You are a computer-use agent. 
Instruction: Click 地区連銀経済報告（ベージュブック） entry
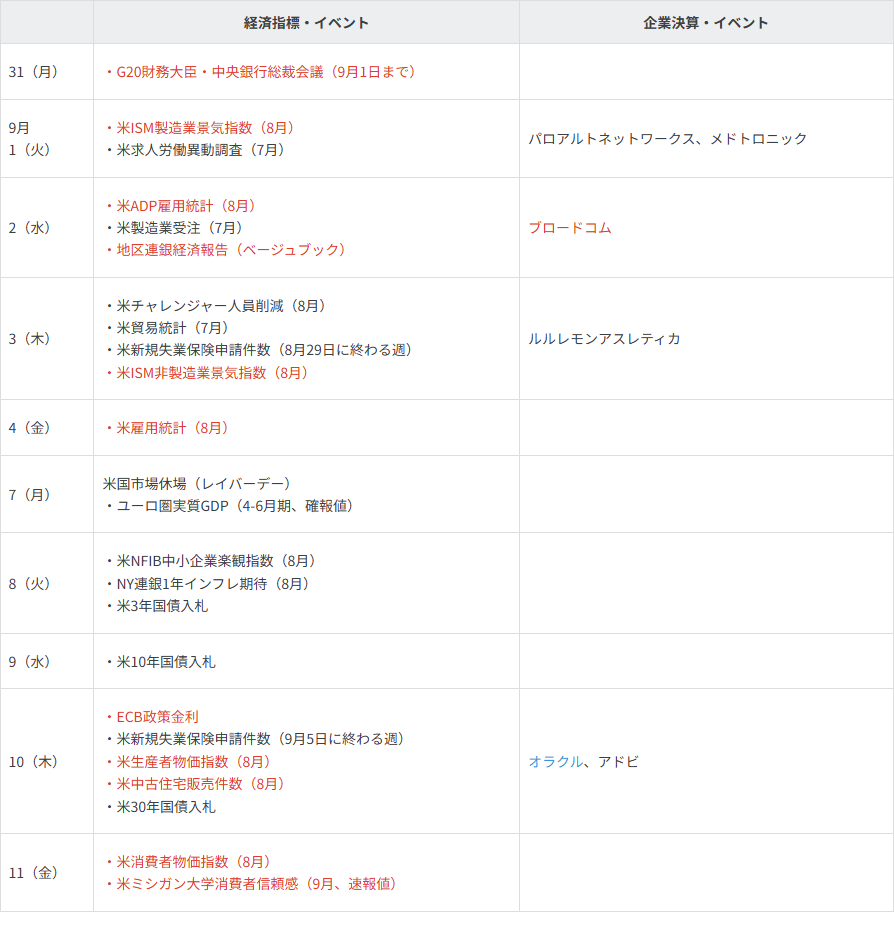[226, 249]
